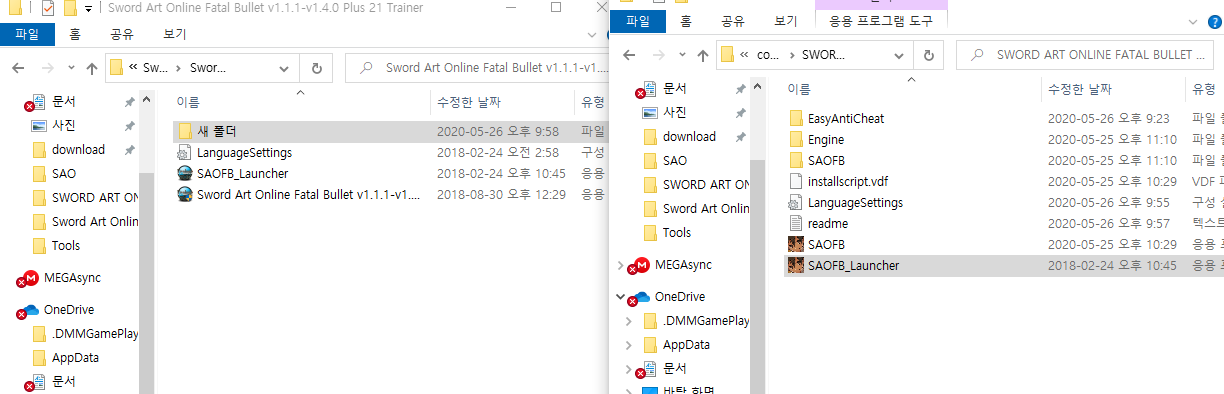1224x394 pixels.
Task: Open Tools folder in right window's navigation pane
Action: (677, 232)
